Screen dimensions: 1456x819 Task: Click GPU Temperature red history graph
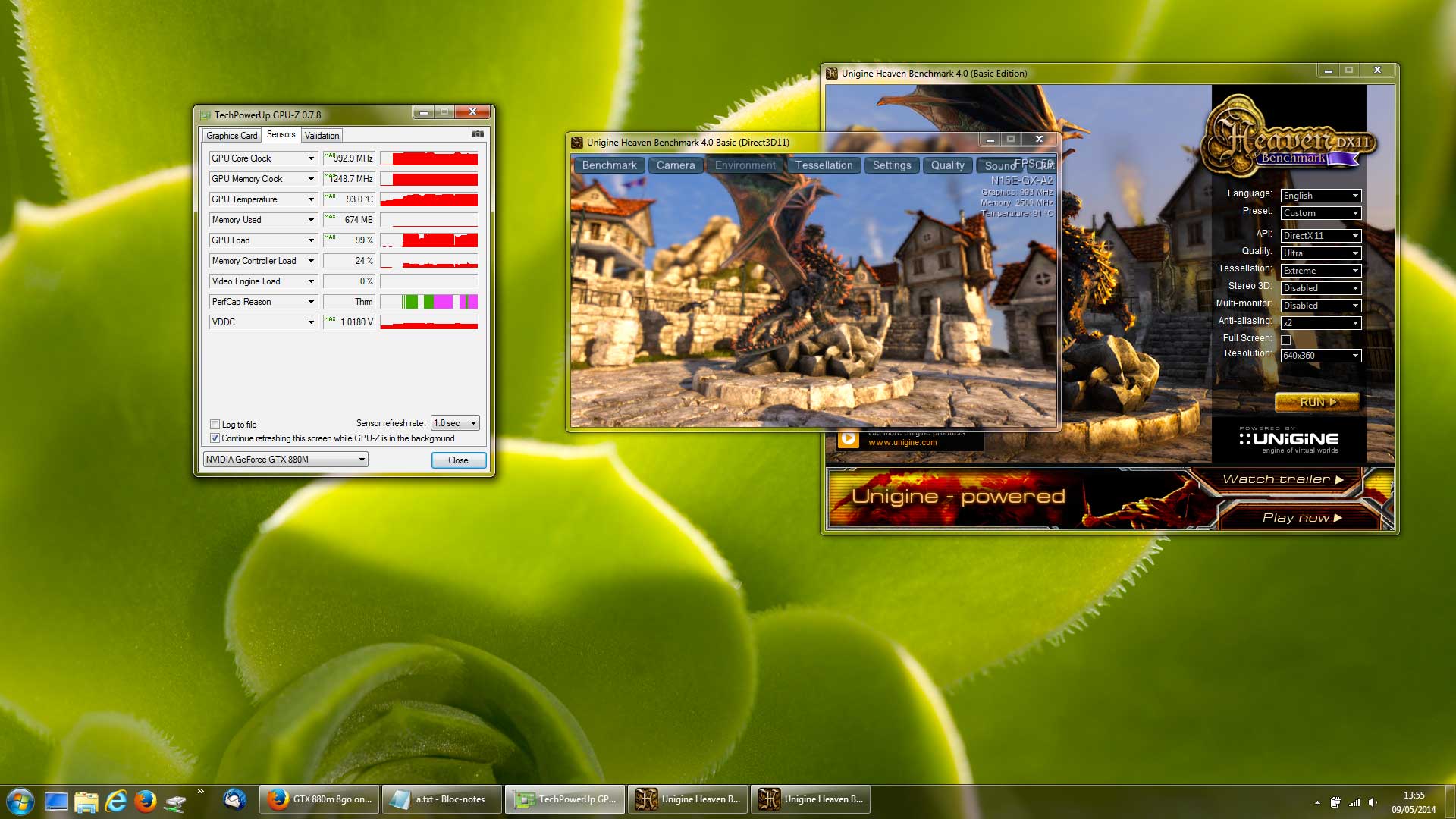pos(429,199)
